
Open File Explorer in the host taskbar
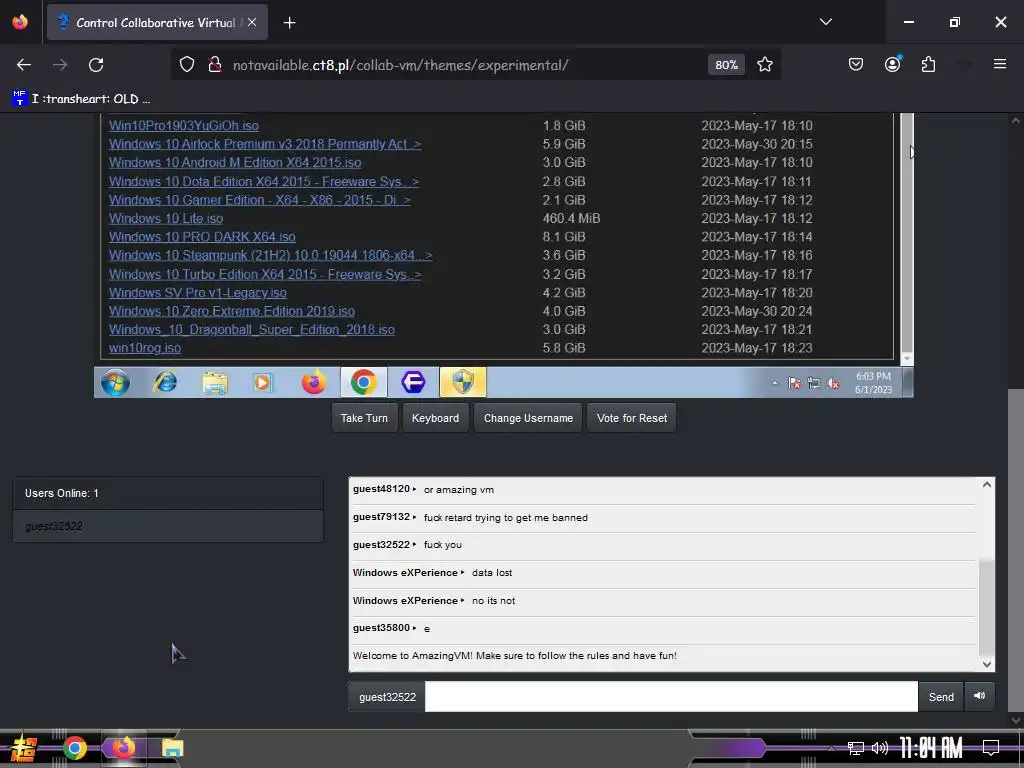tap(172, 748)
